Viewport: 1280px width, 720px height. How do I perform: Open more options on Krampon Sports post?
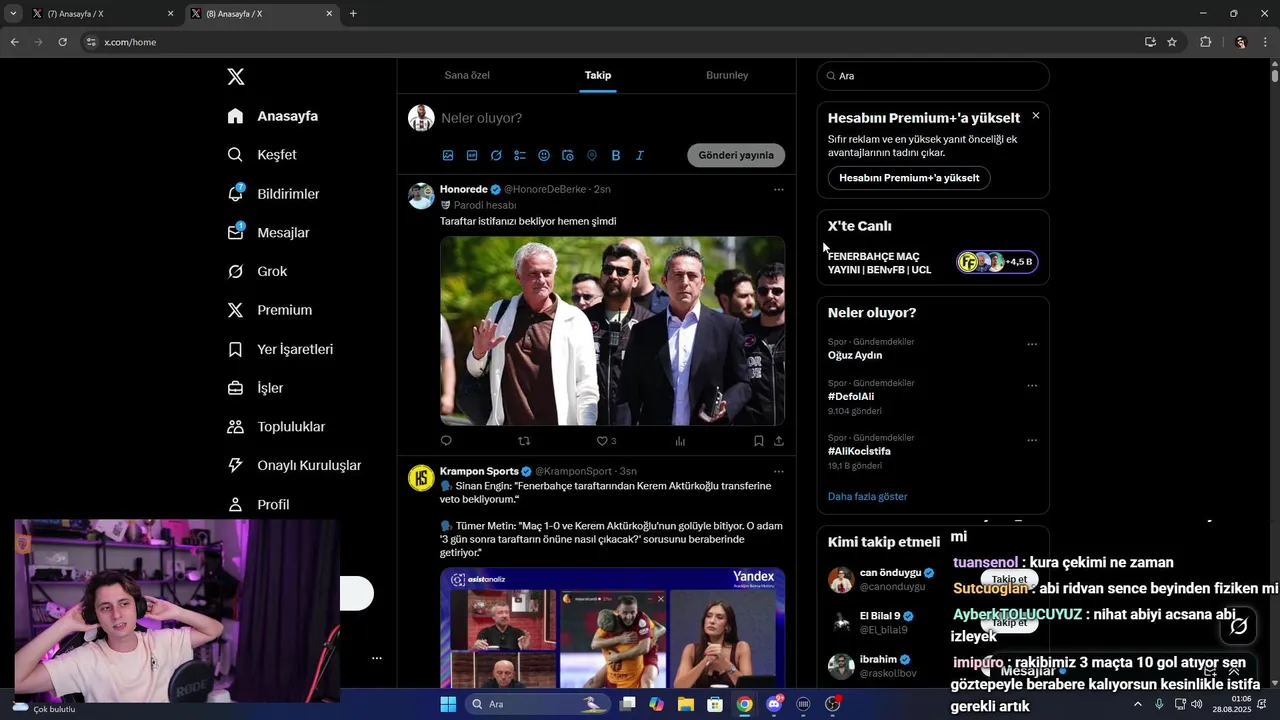coord(778,471)
